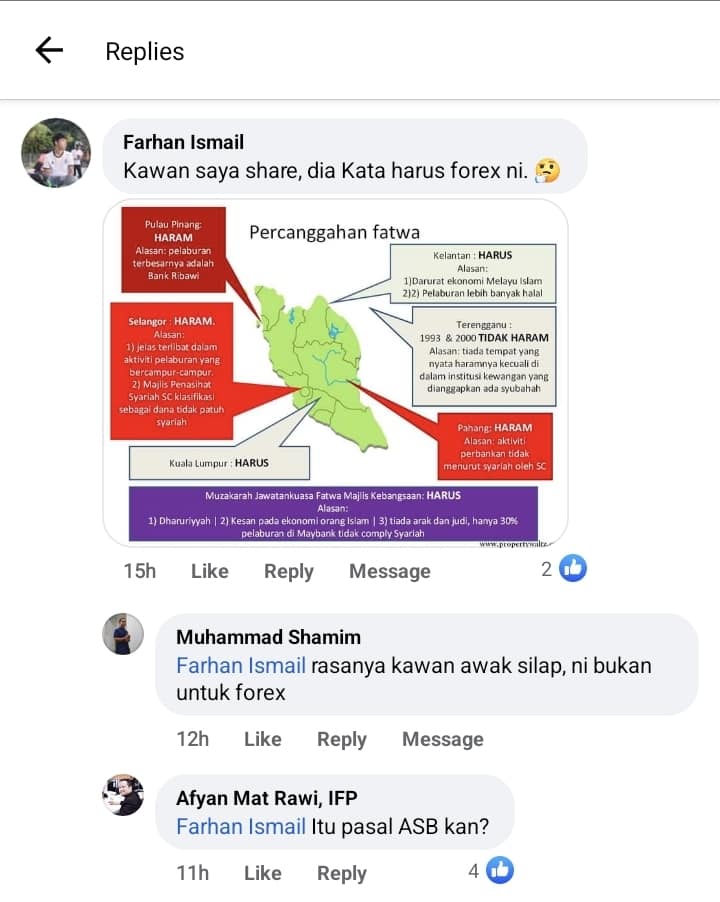Reply to Afyan Mat Rawi's comment
Viewport: 720px width, 902px height.
click(x=342, y=873)
